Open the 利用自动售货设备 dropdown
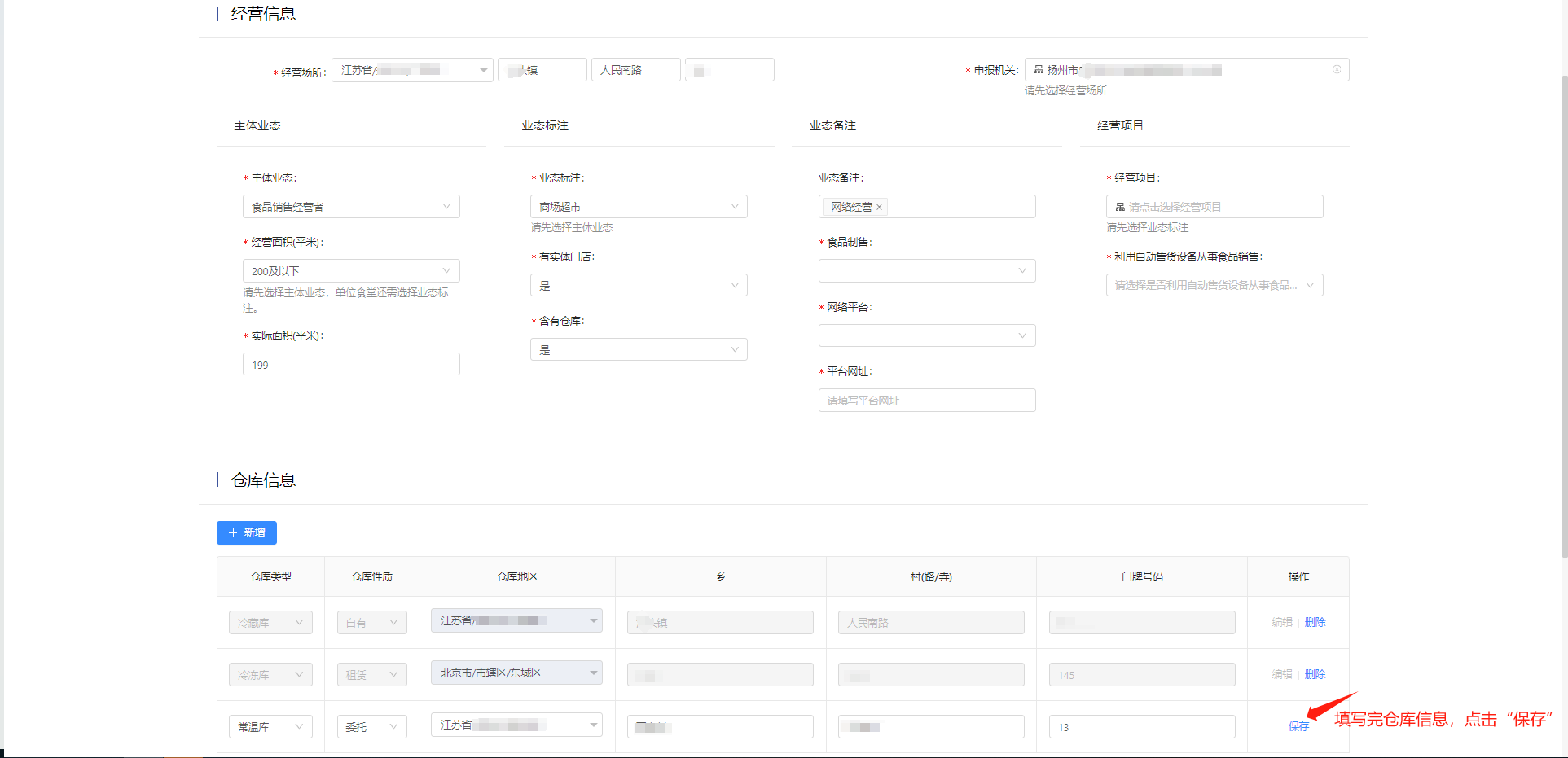The width and height of the screenshot is (1568, 758). coord(1214,286)
